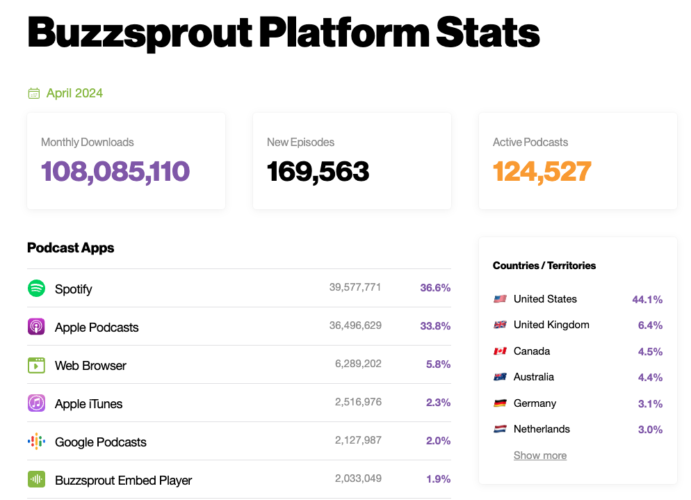Click Web Browser download count 6,289,202
Screen dimensions: 691x500
click(358, 364)
